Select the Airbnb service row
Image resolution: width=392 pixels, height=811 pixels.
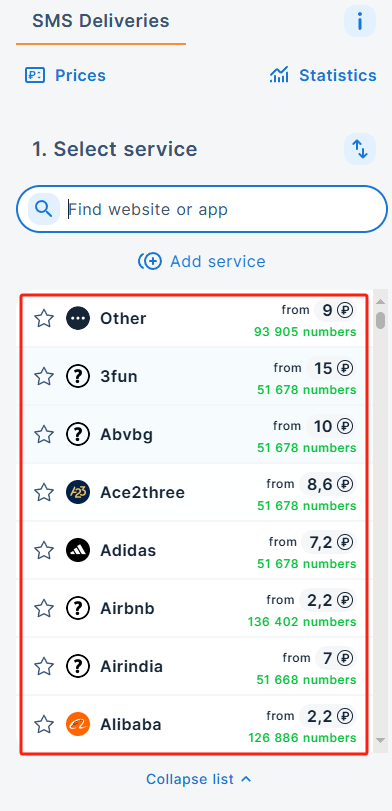[194, 608]
